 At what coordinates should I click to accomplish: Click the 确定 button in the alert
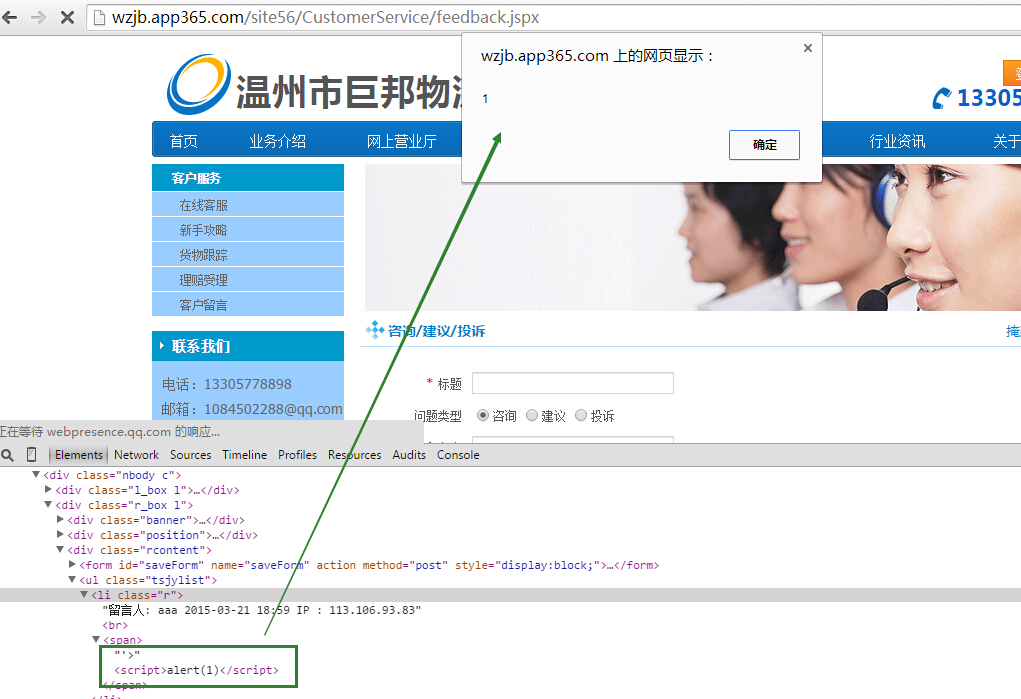pos(764,145)
